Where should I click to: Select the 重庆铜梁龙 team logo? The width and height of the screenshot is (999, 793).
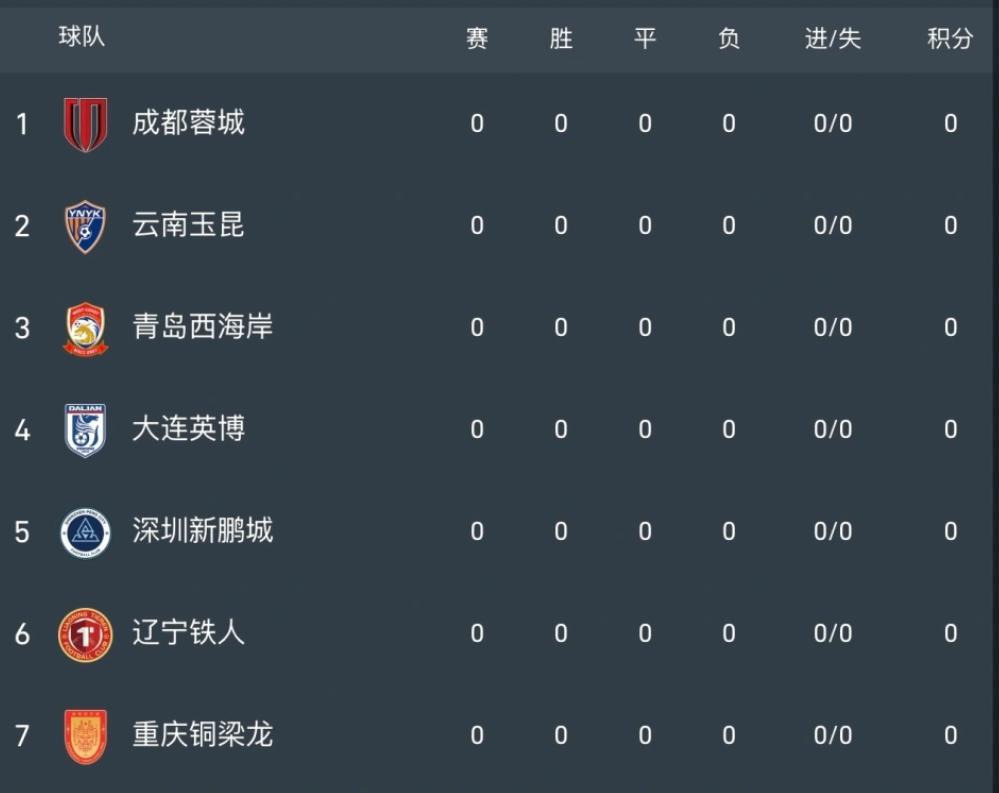(84, 735)
